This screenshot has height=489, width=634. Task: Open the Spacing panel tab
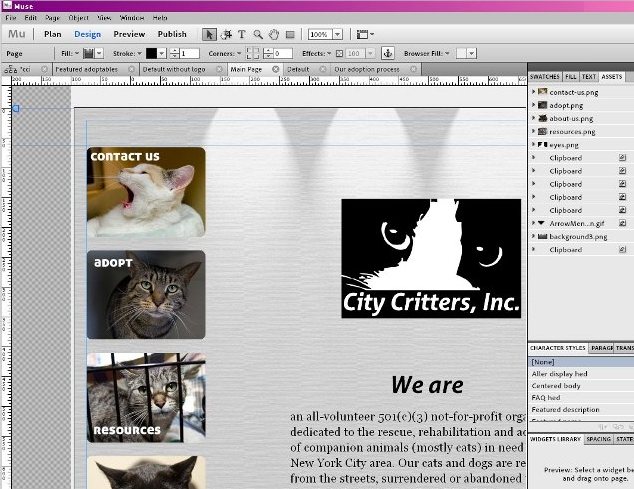(598, 438)
